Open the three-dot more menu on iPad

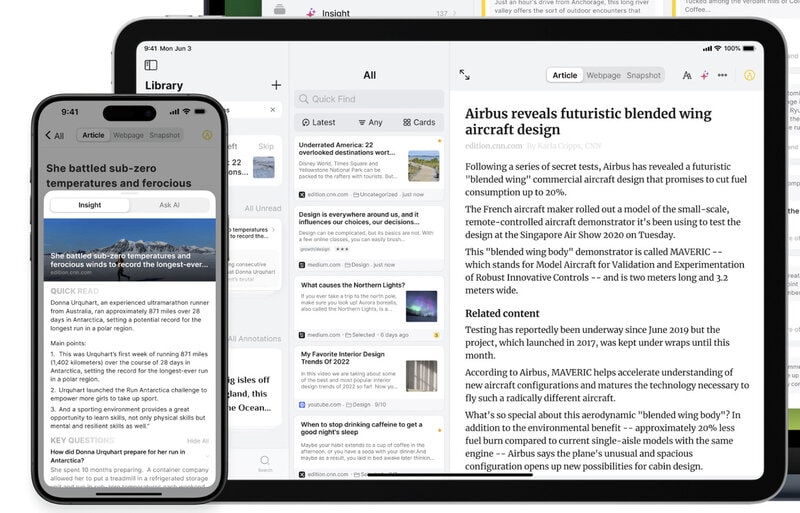tap(722, 75)
